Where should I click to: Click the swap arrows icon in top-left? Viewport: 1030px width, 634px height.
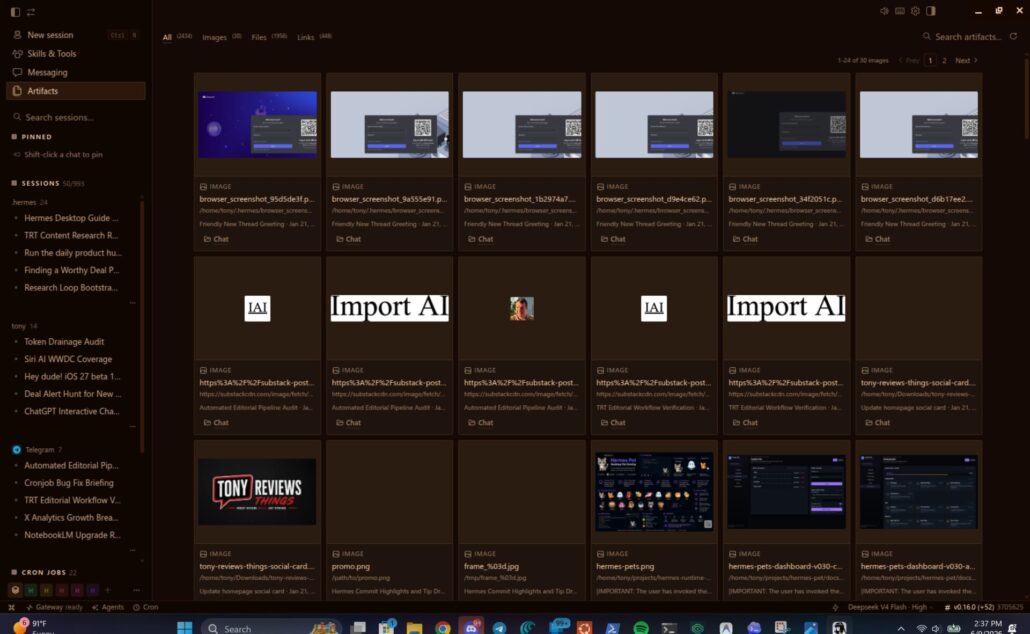pos(31,12)
